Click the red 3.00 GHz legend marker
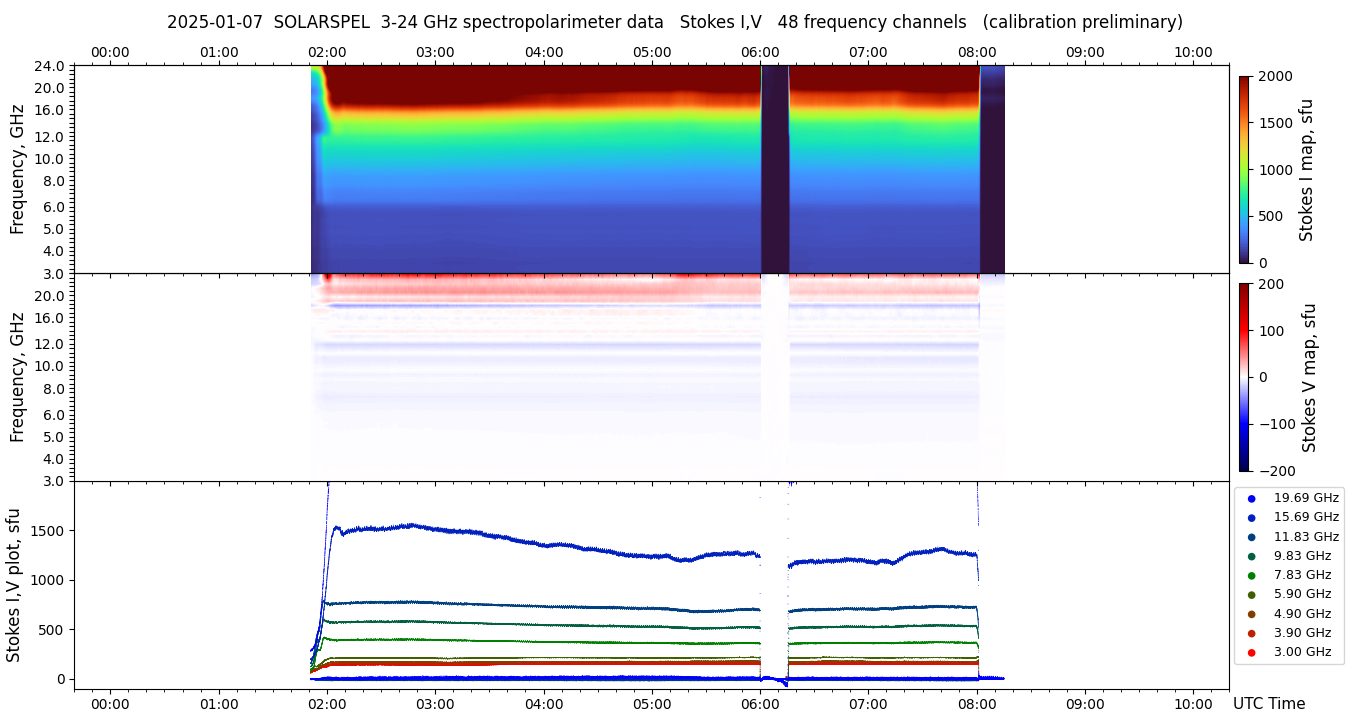 tap(1251, 652)
